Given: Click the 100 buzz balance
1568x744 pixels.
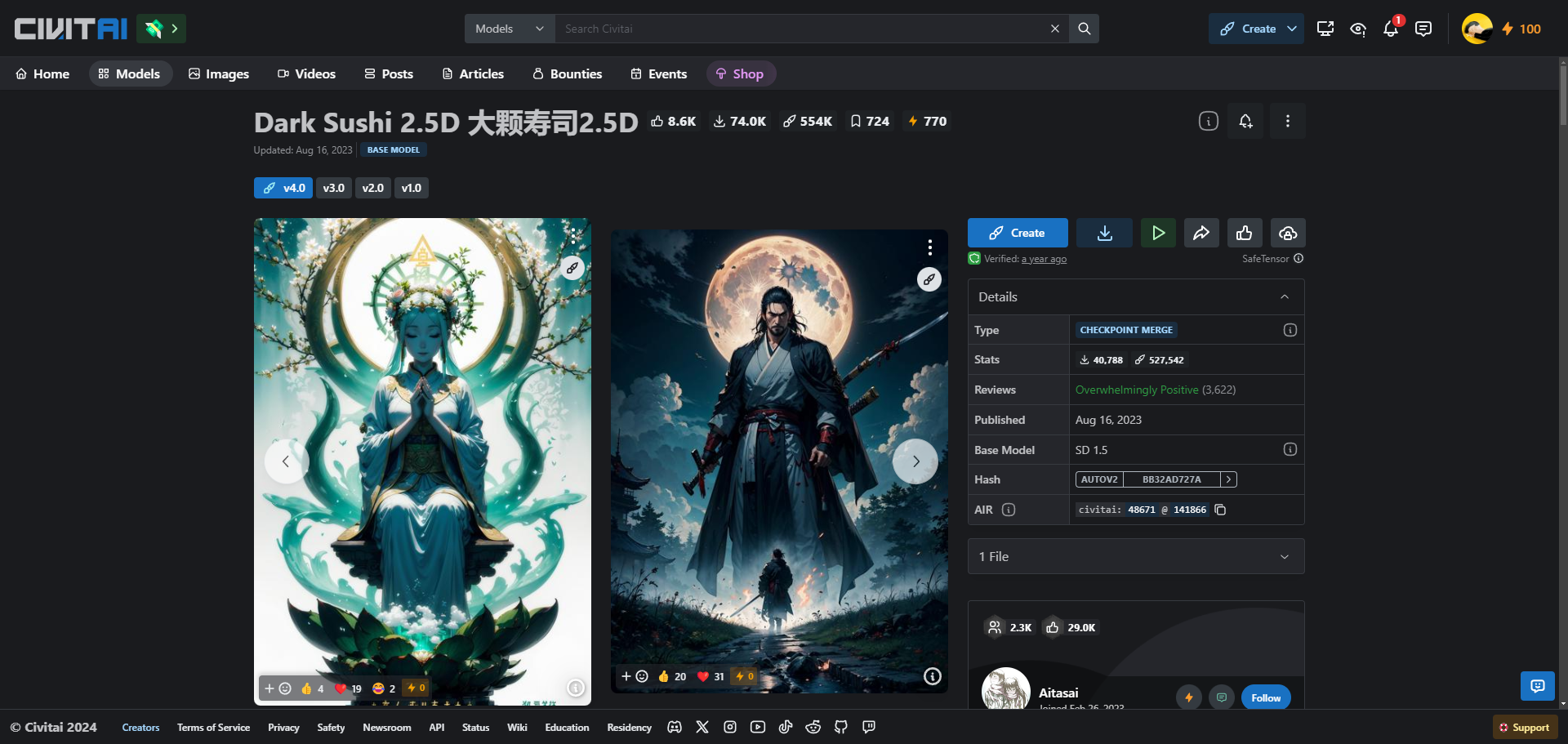Looking at the screenshot, I should tap(1521, 29).
